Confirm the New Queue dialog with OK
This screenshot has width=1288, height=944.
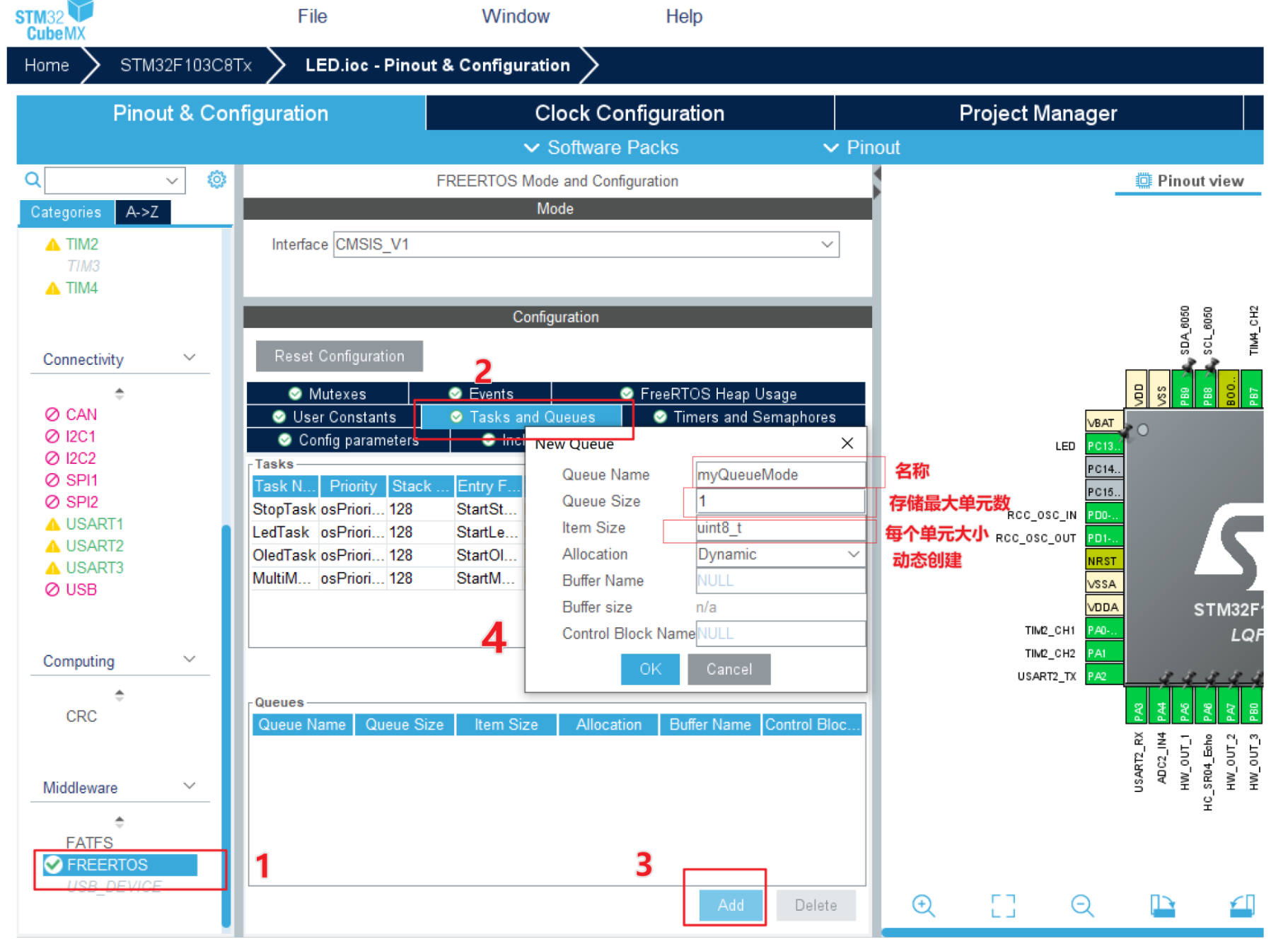point(650,670)
